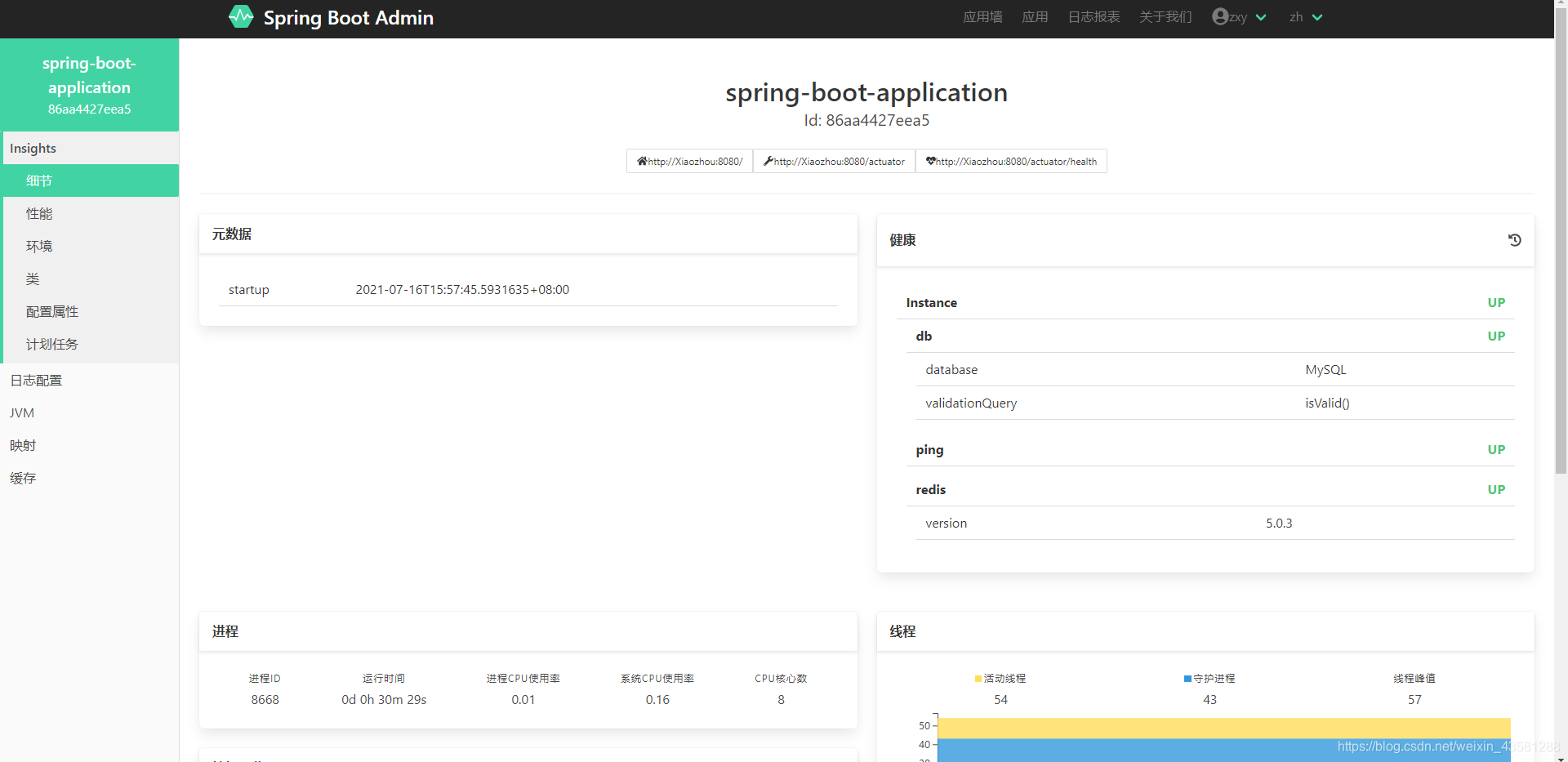Click the http://Xiaozhou:8080/actuator button
The height and width of the screenshot is (762, 1568).
pos(834,161)
